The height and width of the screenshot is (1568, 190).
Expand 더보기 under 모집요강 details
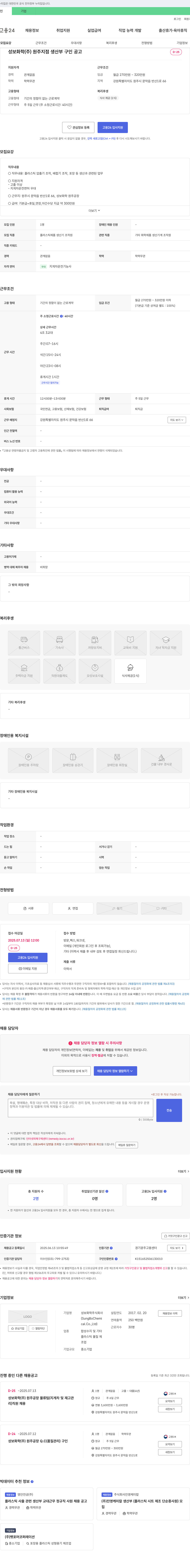(94, 211)
